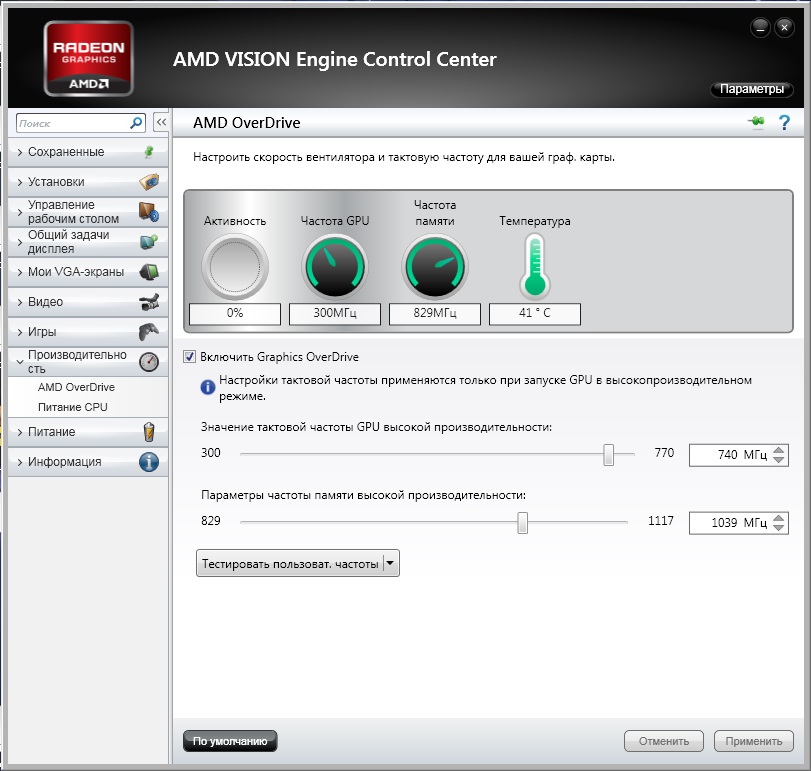Expand the Видео section

coord(20,302)
